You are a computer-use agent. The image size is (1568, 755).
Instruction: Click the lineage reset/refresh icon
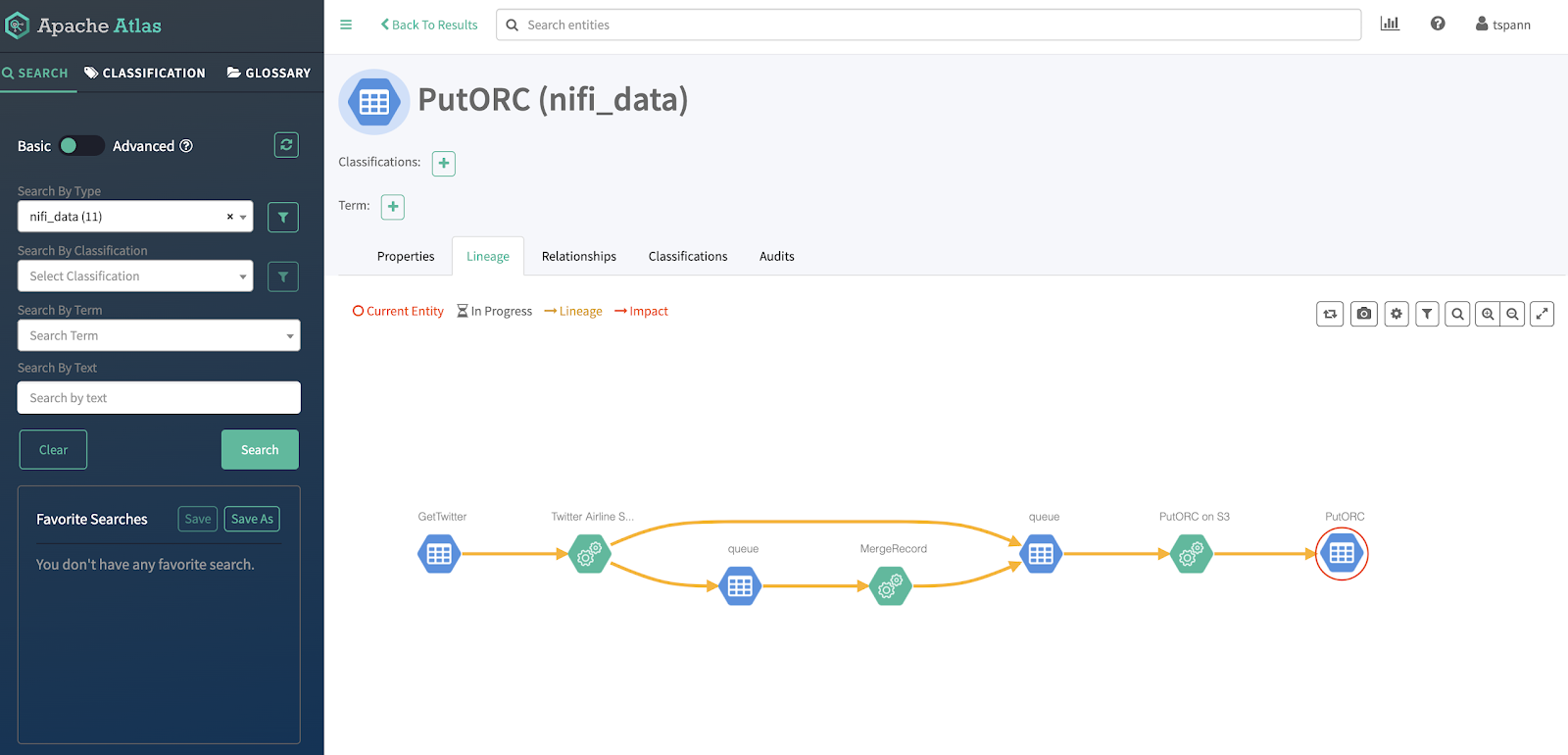(x=1330, y=314)
